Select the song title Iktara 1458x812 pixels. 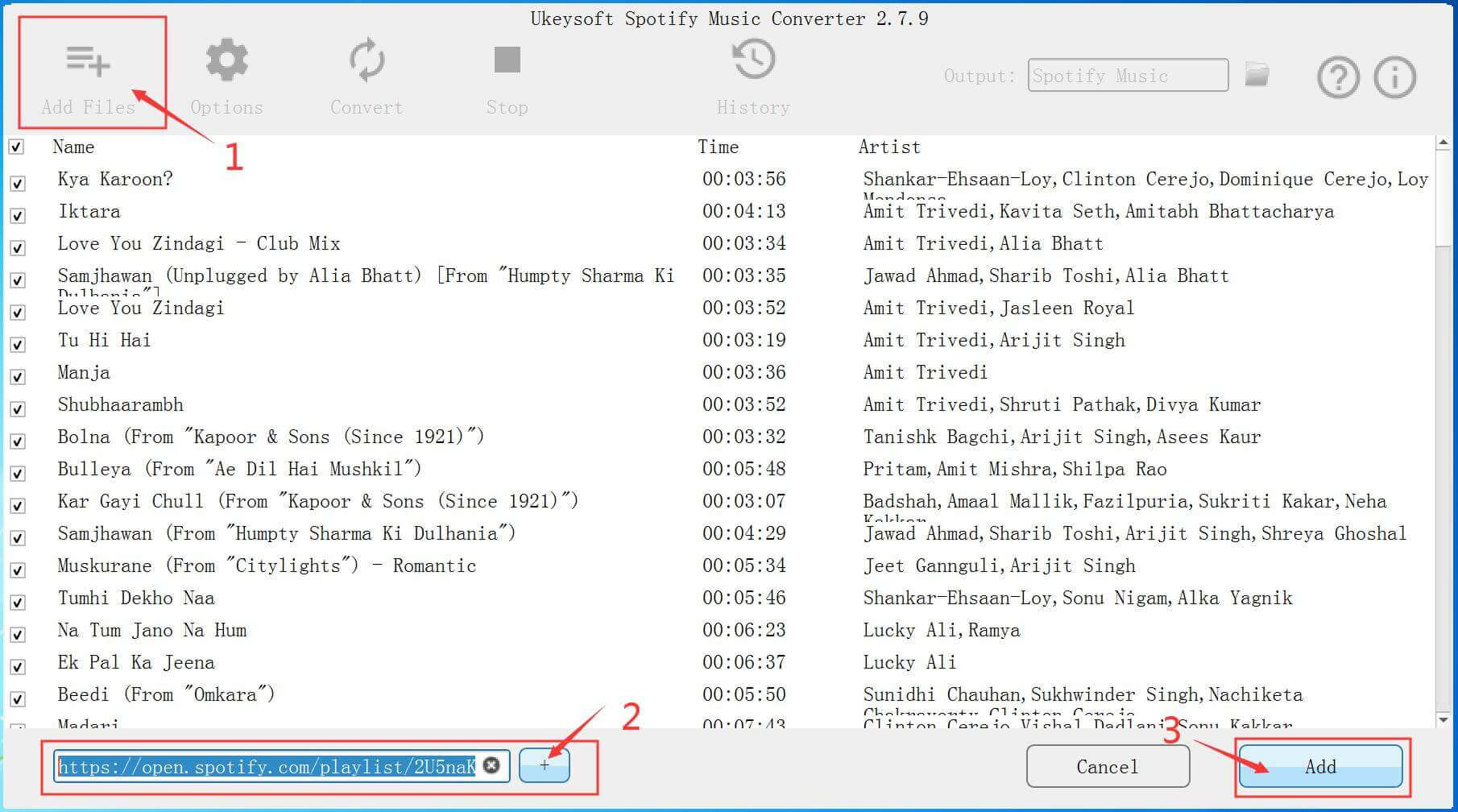(x=89, y=211)
